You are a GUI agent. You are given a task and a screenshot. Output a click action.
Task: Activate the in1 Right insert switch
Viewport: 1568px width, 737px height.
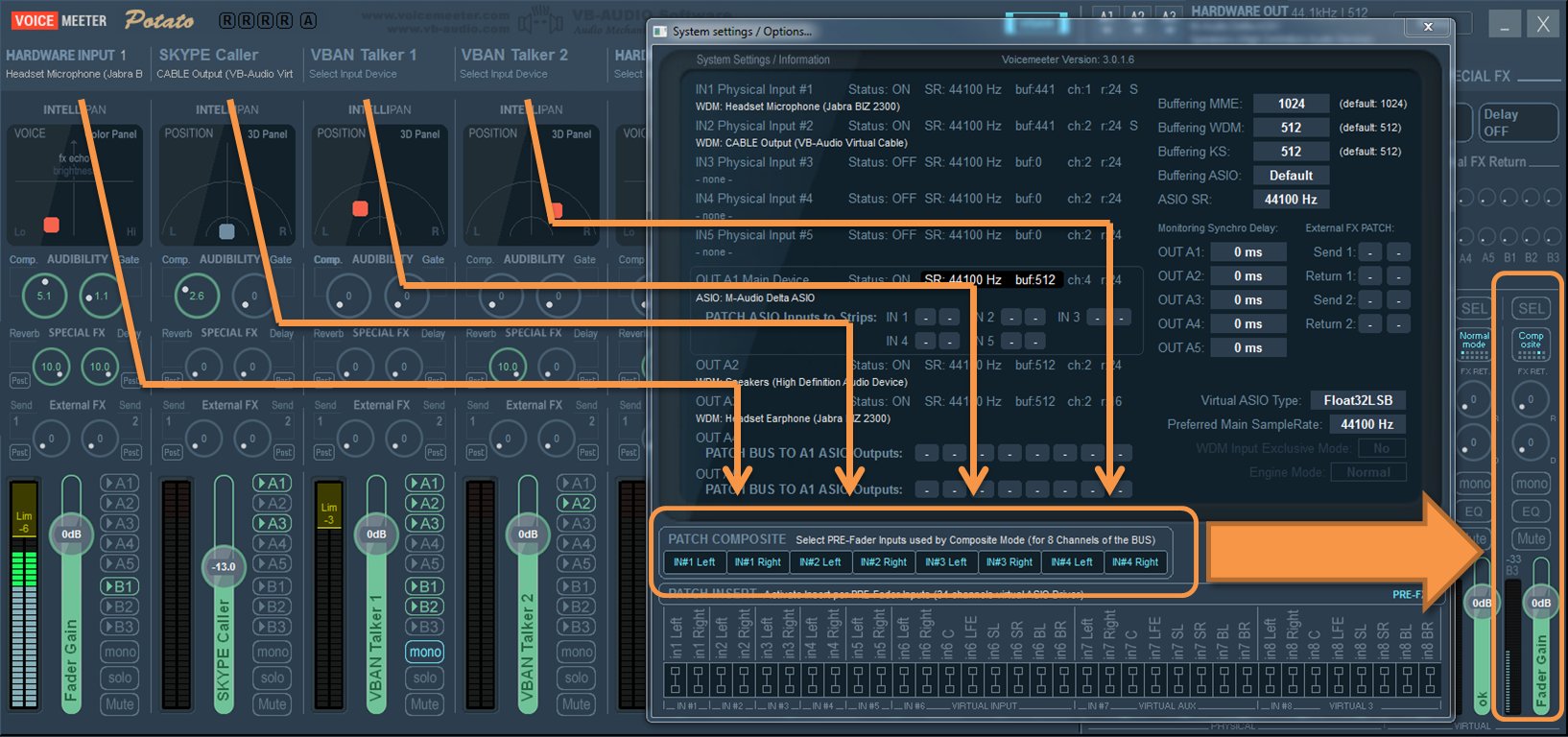tap(698, 681)
